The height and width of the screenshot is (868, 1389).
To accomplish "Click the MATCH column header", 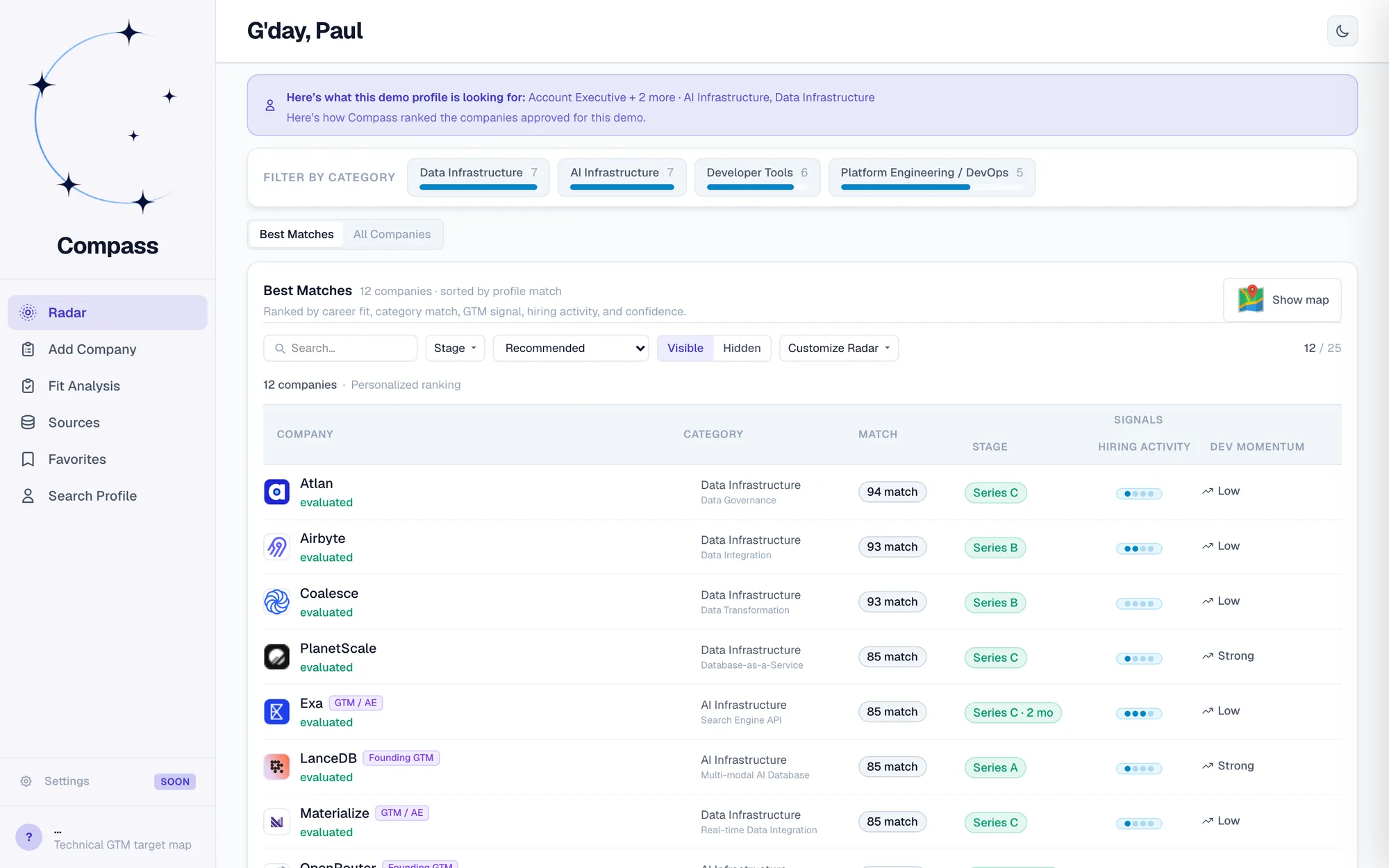I will pos(877,434).
